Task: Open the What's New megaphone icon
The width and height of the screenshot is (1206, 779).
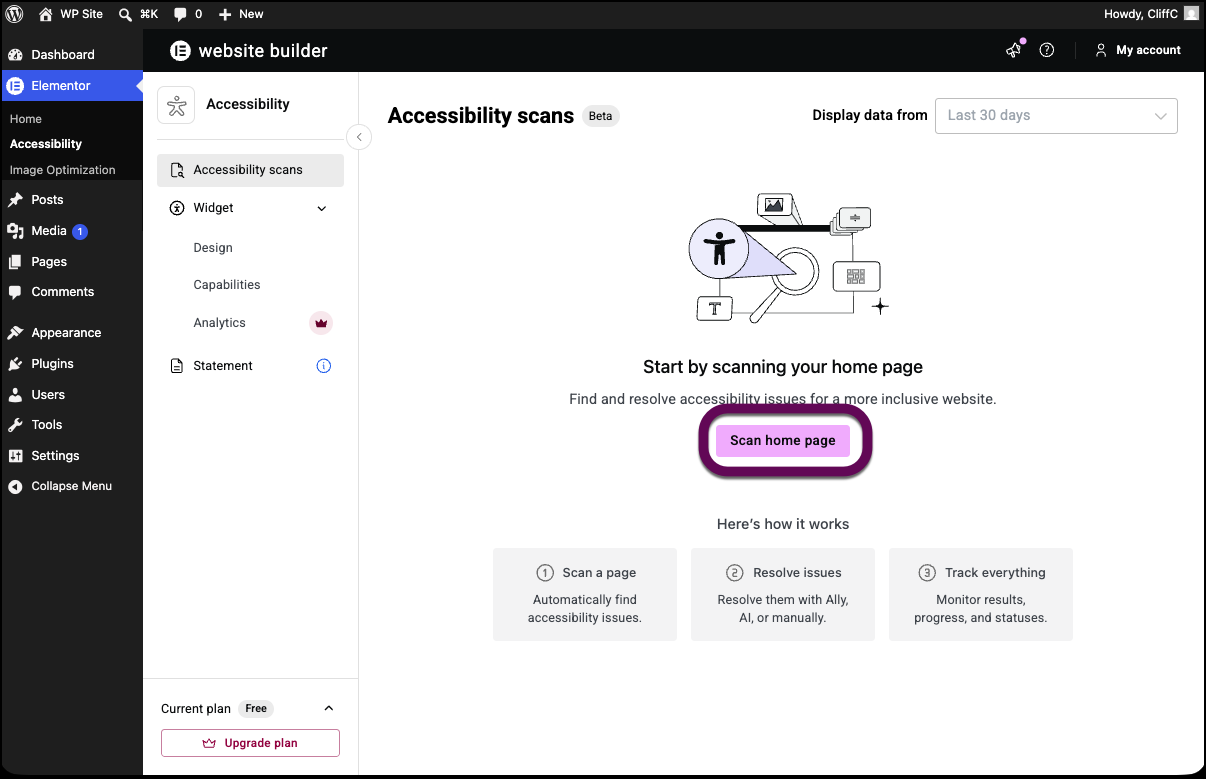Action: point(1014,50)
